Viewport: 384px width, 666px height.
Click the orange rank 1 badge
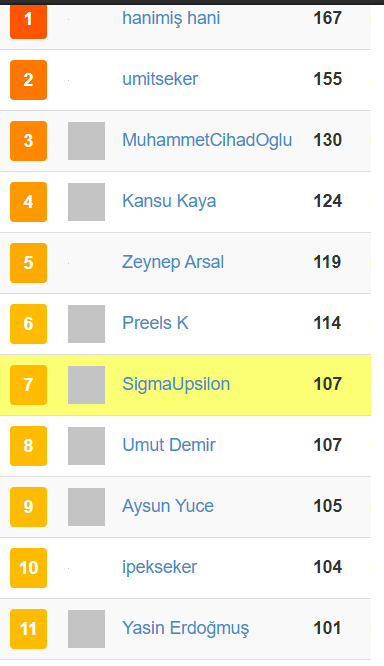28,22
